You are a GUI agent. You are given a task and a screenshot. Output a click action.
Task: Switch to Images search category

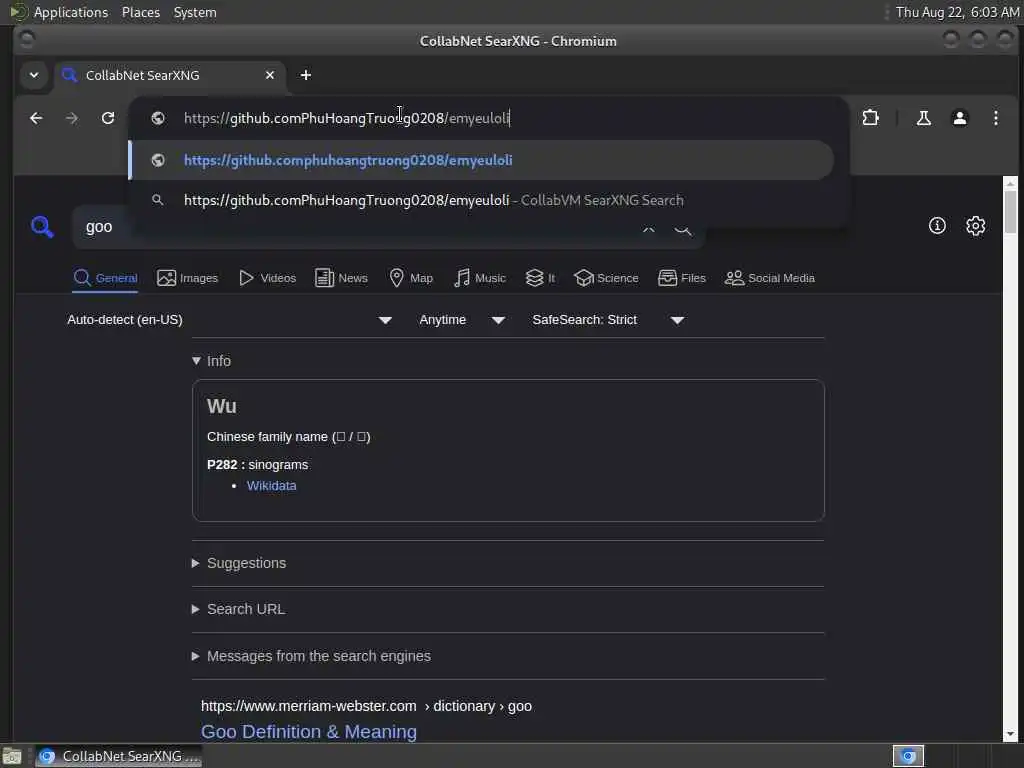187,278
